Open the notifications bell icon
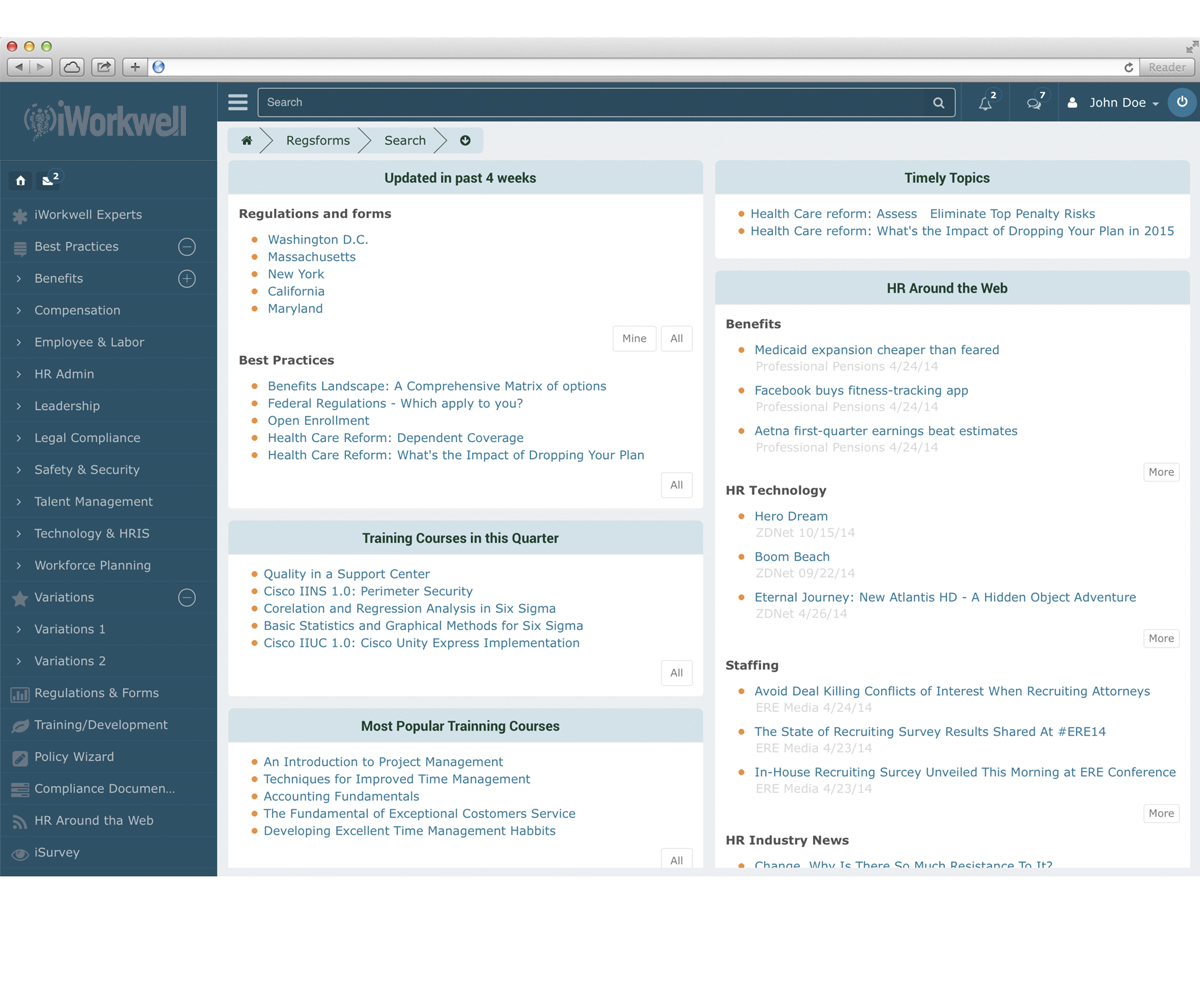1200x1000 pixels. [986, 102]
